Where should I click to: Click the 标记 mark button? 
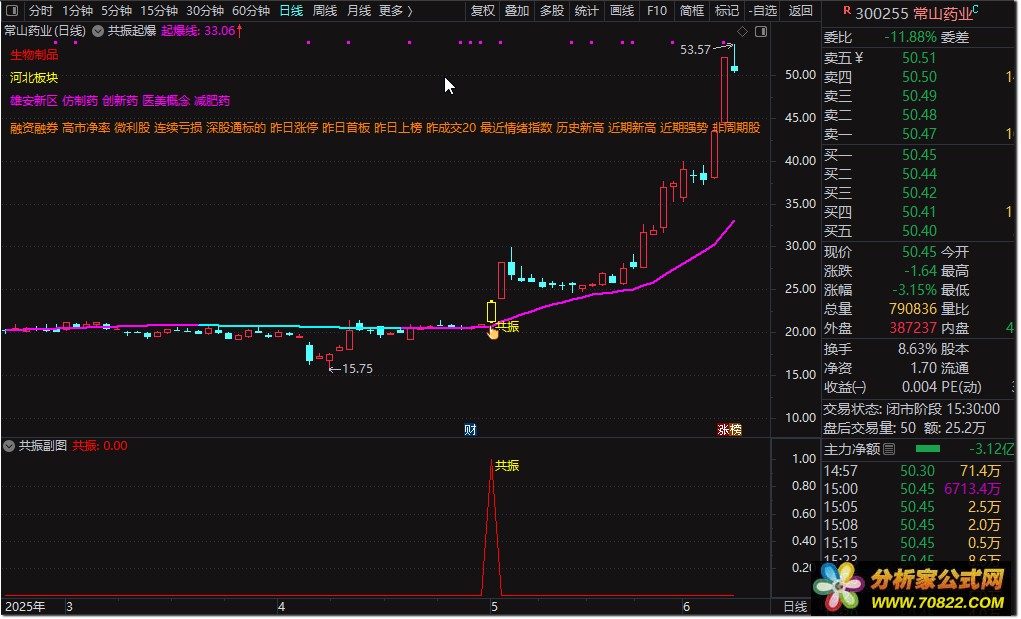pyautogui.click(x=726, y=10)
